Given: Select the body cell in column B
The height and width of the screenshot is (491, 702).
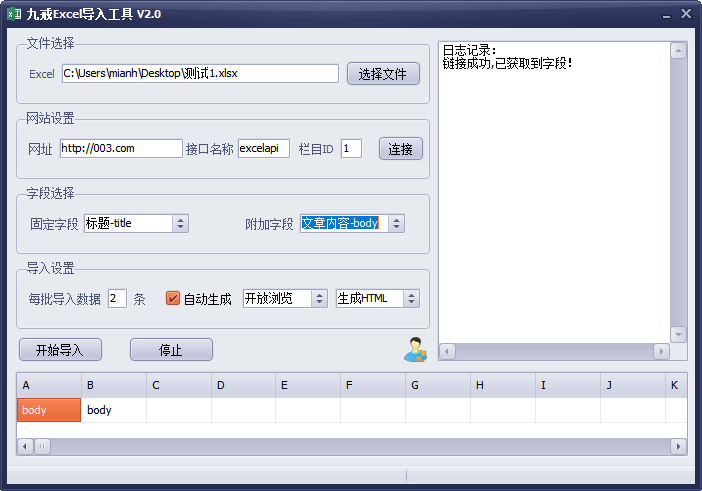Looking at the screenshot, I should 114,410.
